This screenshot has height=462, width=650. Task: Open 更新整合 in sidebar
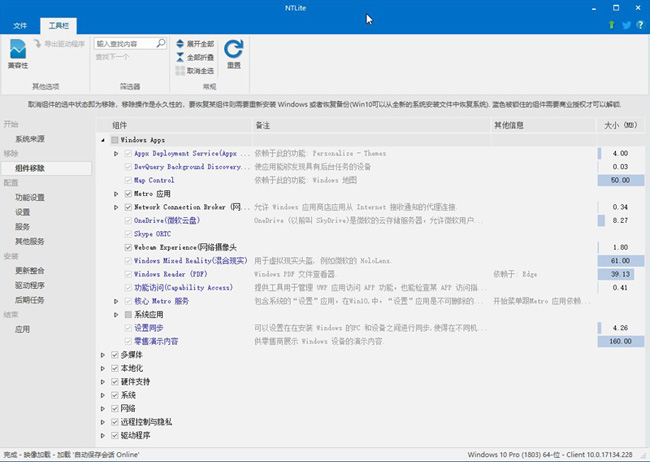click(30, 270)
